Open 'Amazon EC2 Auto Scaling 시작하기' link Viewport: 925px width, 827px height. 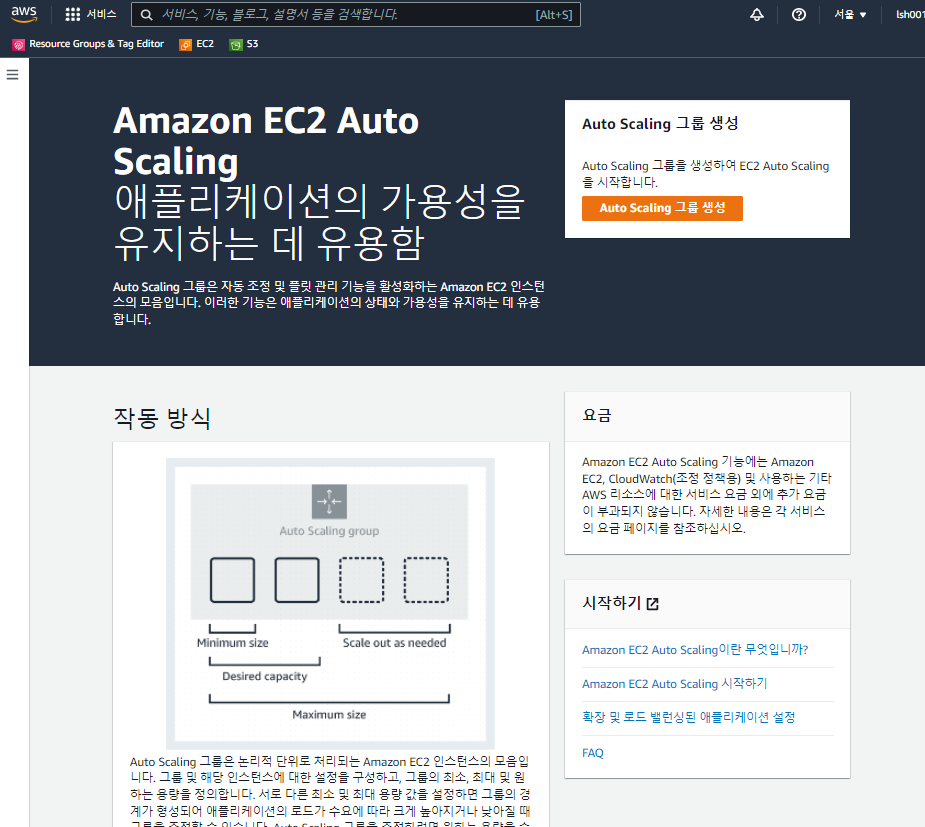tap(674, 684)
